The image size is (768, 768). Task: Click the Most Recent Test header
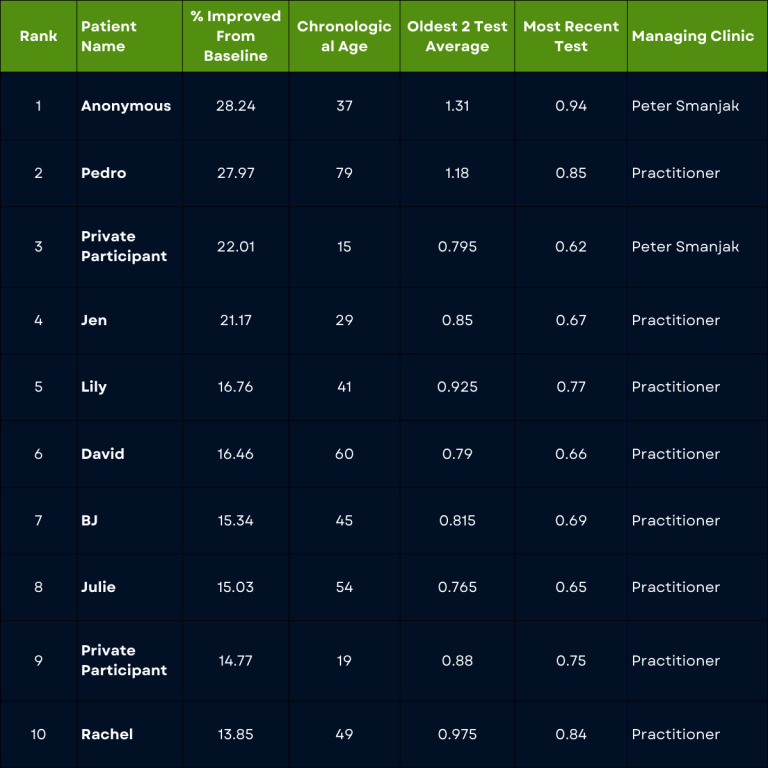point(571,36)
